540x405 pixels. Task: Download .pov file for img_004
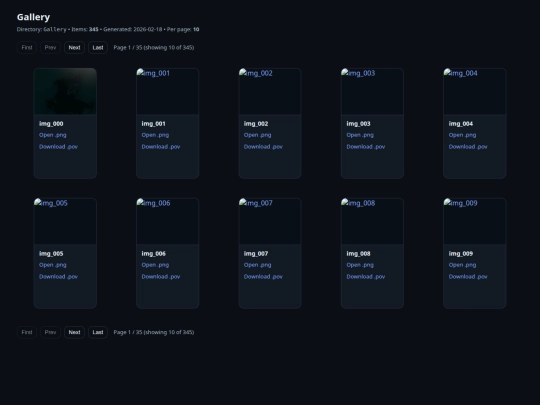click(468, 147)
